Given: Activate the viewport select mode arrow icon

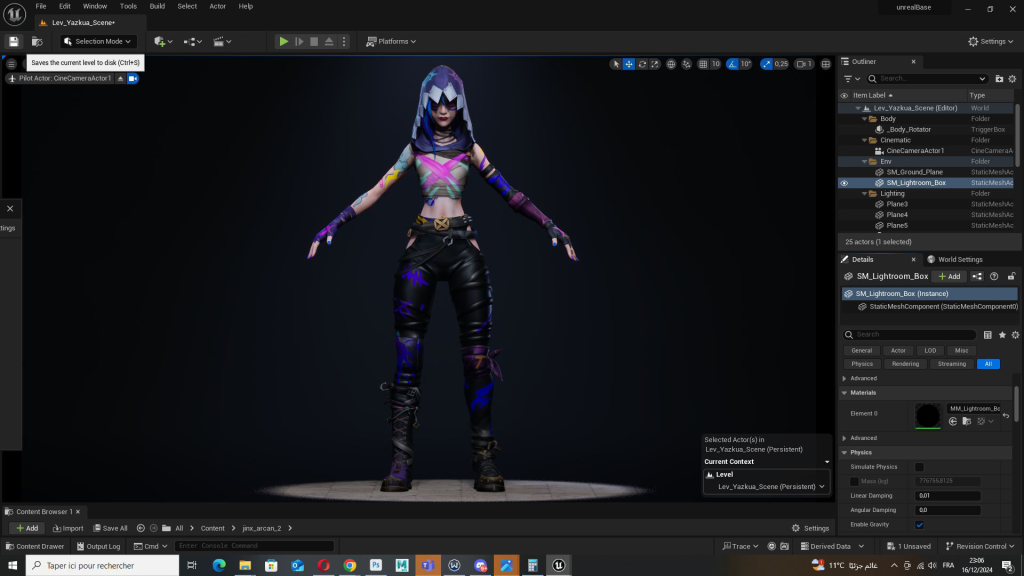Looking at the screenshot, I should (615, 64).
